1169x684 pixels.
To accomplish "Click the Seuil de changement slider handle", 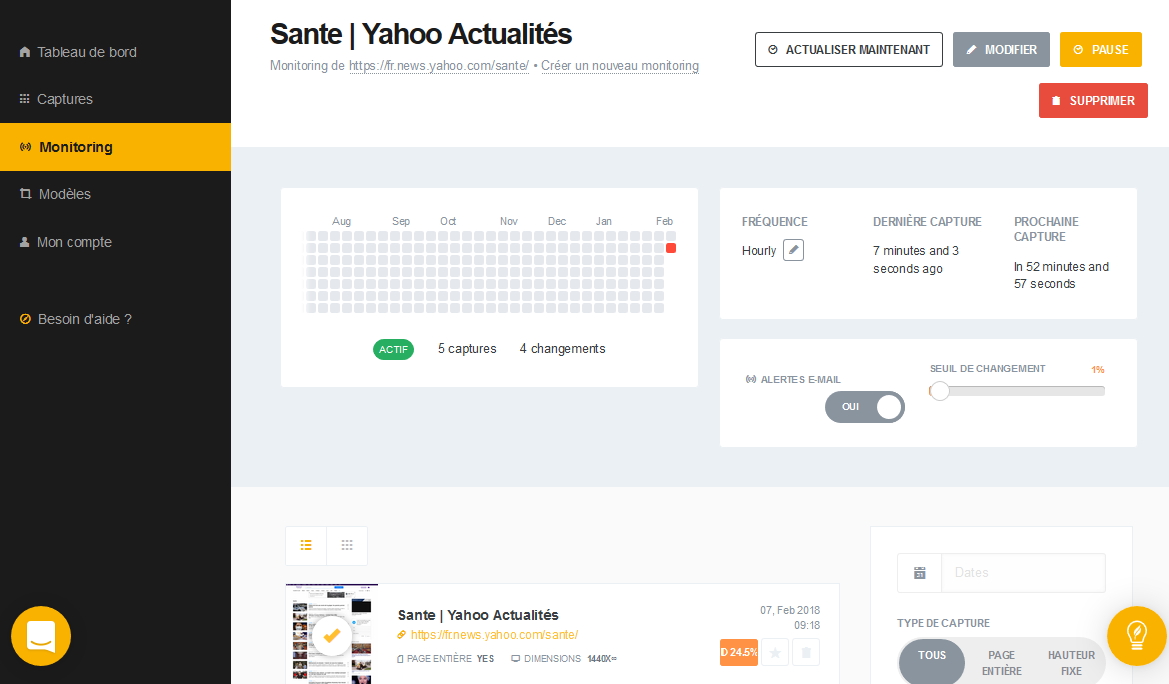I will pyautogui.click(x=939, y=391).
